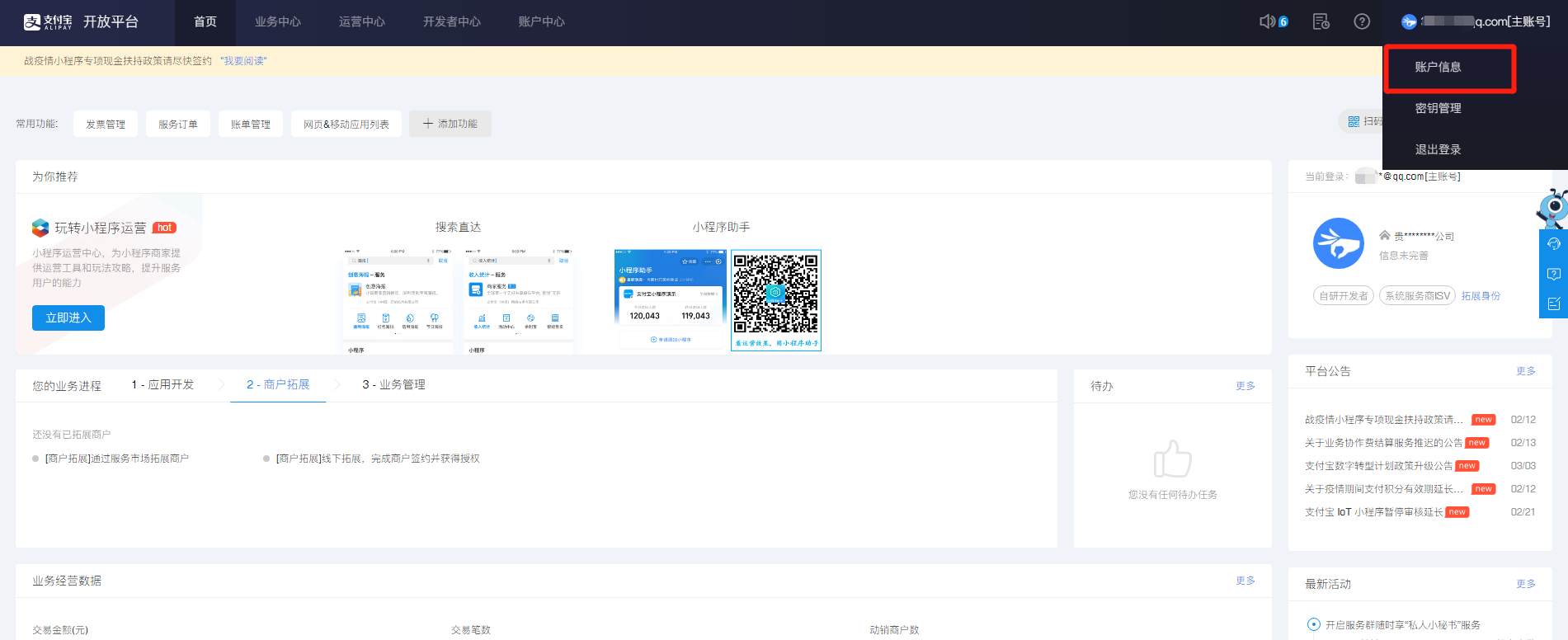
Task: Switch to 2 - 商户拓展 step tab
Action: tap(278, 385)
